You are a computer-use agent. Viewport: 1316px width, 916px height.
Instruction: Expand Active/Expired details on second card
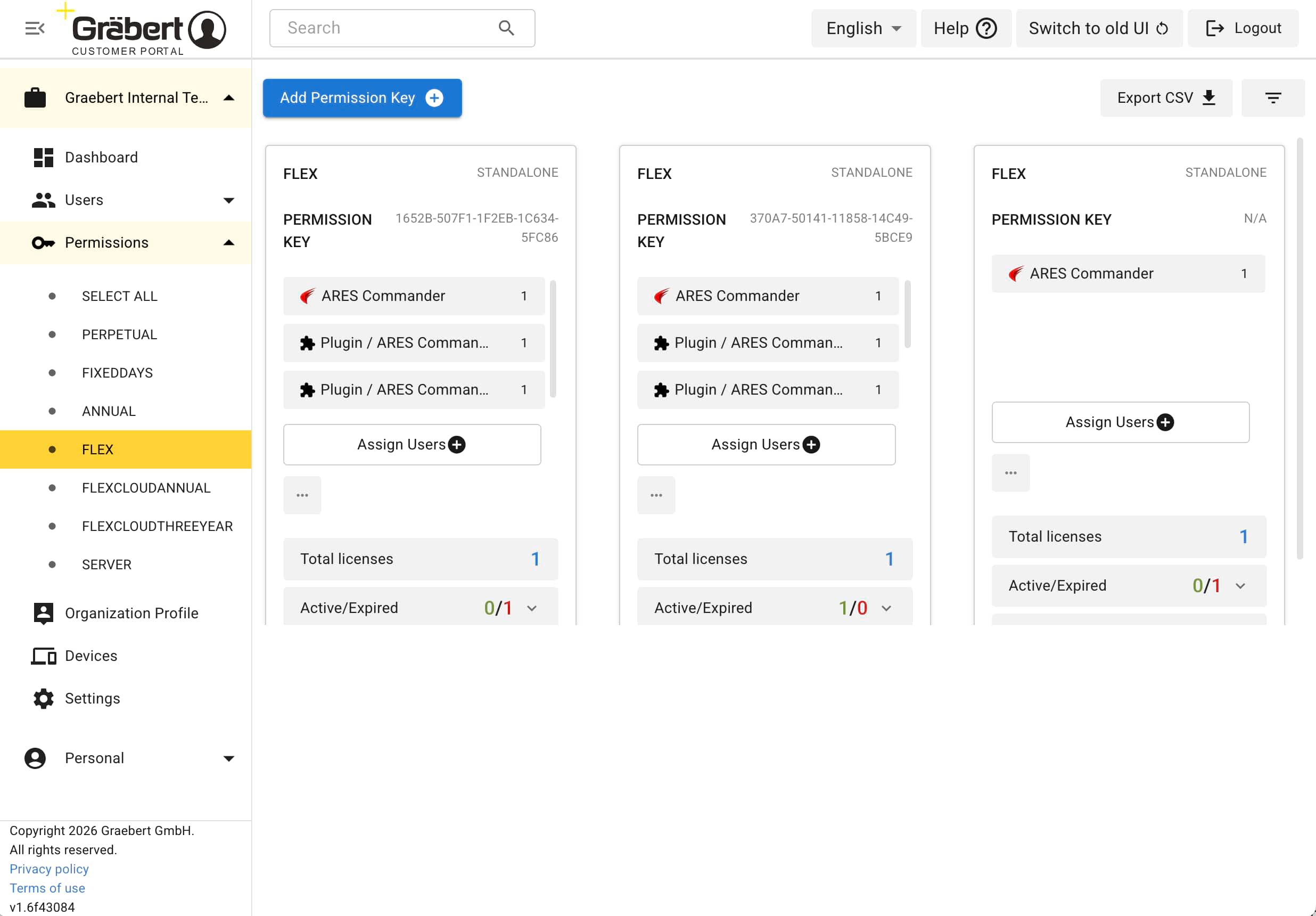pos(886,608)
